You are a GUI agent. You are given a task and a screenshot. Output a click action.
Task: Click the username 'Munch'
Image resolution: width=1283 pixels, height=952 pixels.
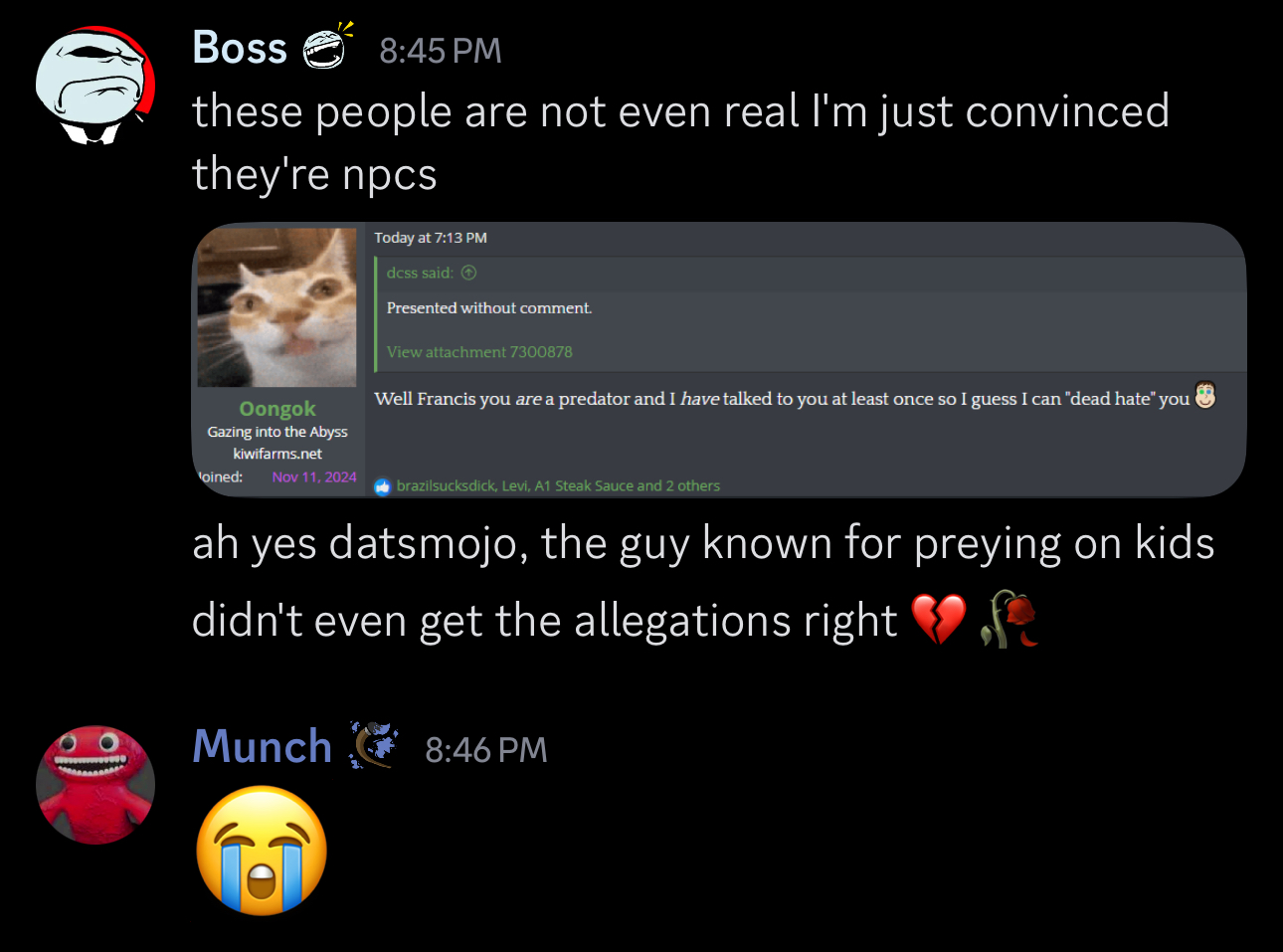coord(263,746)
